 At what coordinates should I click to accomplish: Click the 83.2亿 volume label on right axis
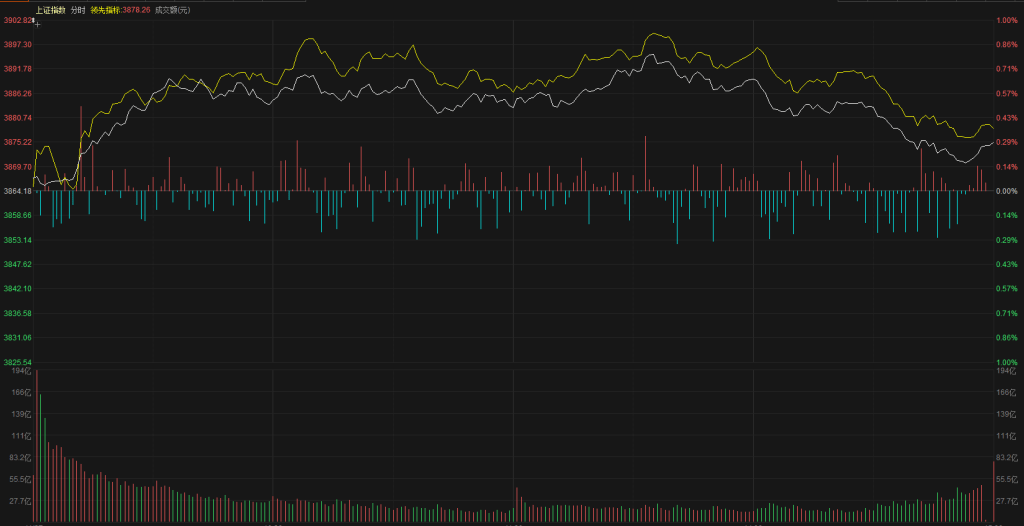point(1005,458)
